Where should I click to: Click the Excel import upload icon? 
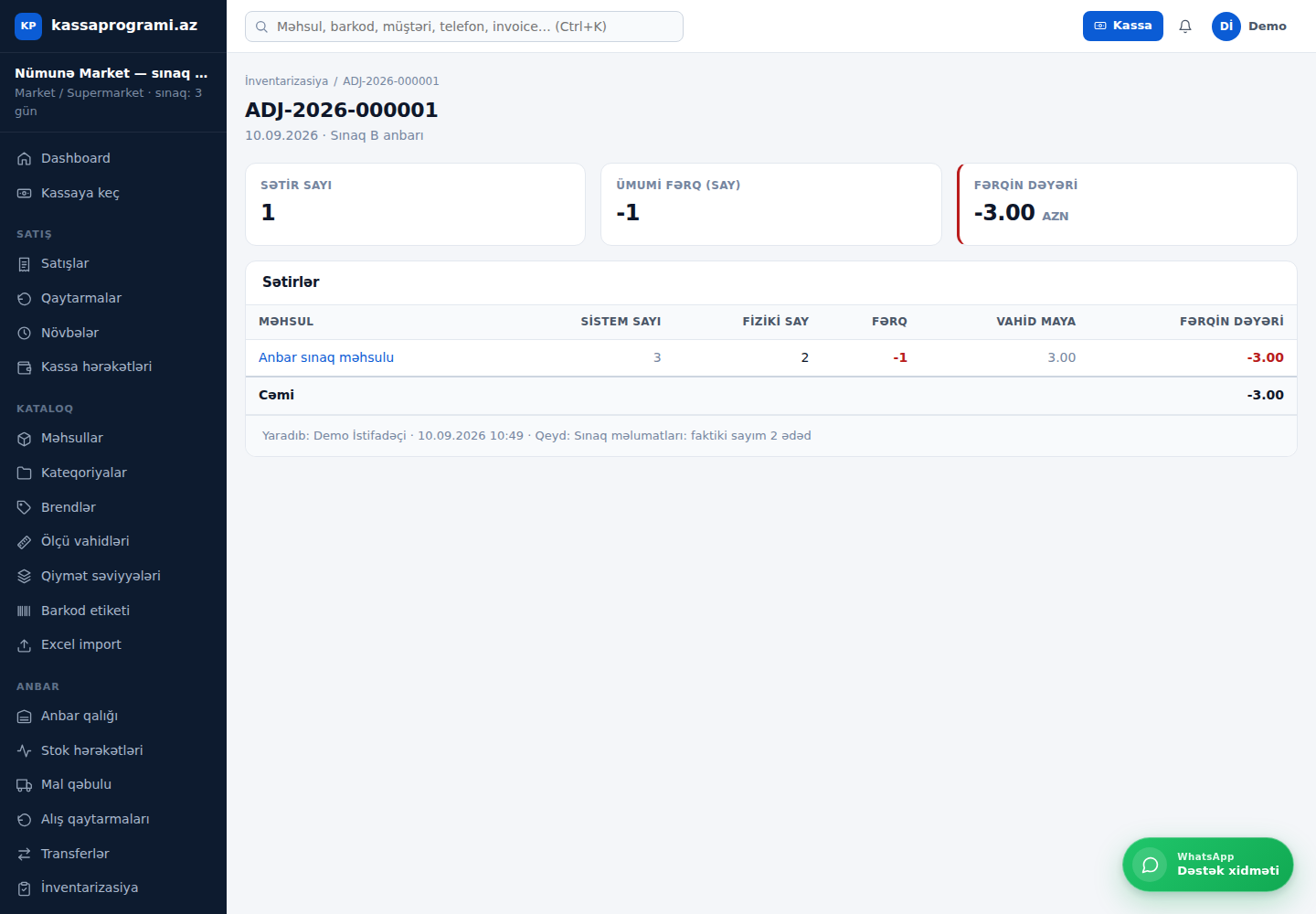click(25, 645)
